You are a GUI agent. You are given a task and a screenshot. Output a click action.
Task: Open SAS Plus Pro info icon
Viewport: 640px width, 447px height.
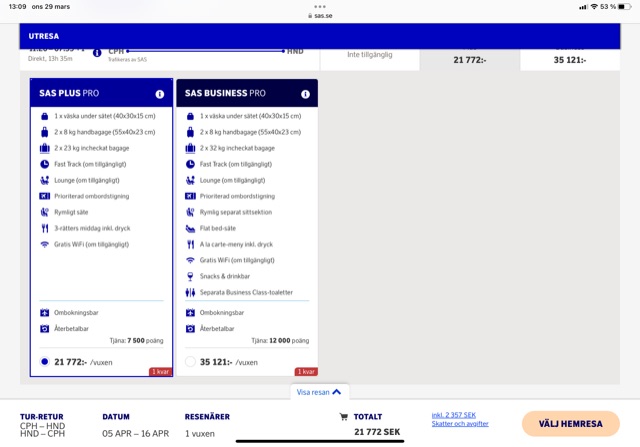click(x=160, y=94)
